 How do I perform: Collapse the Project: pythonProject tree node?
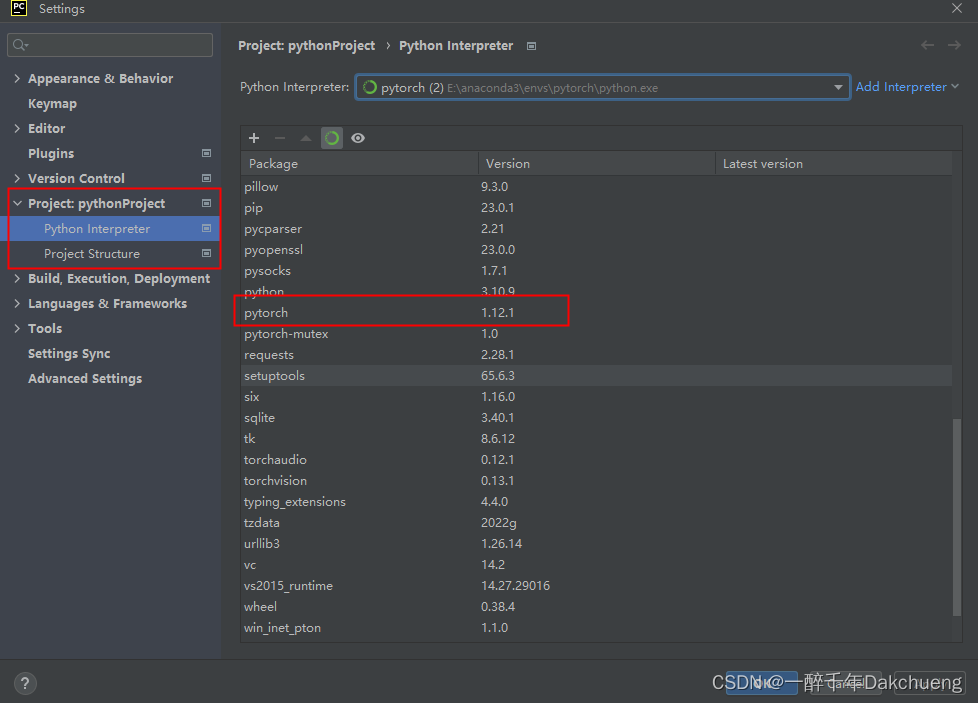pos(17,203)
